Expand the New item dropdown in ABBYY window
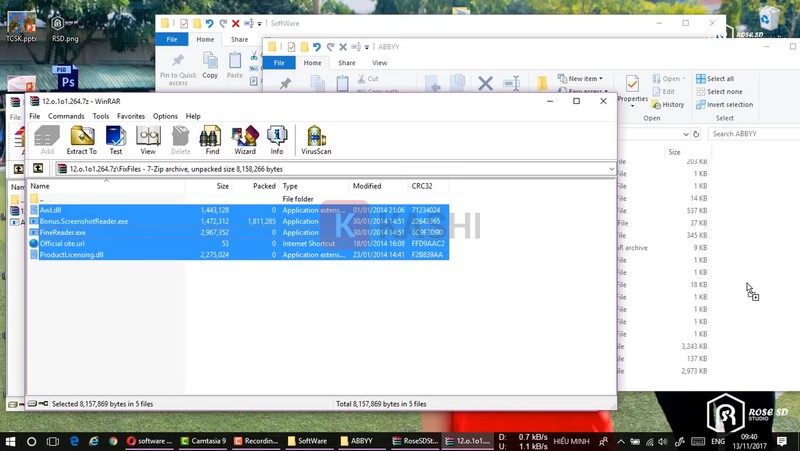This screenshot has height=451, width=800. [580, 79]
